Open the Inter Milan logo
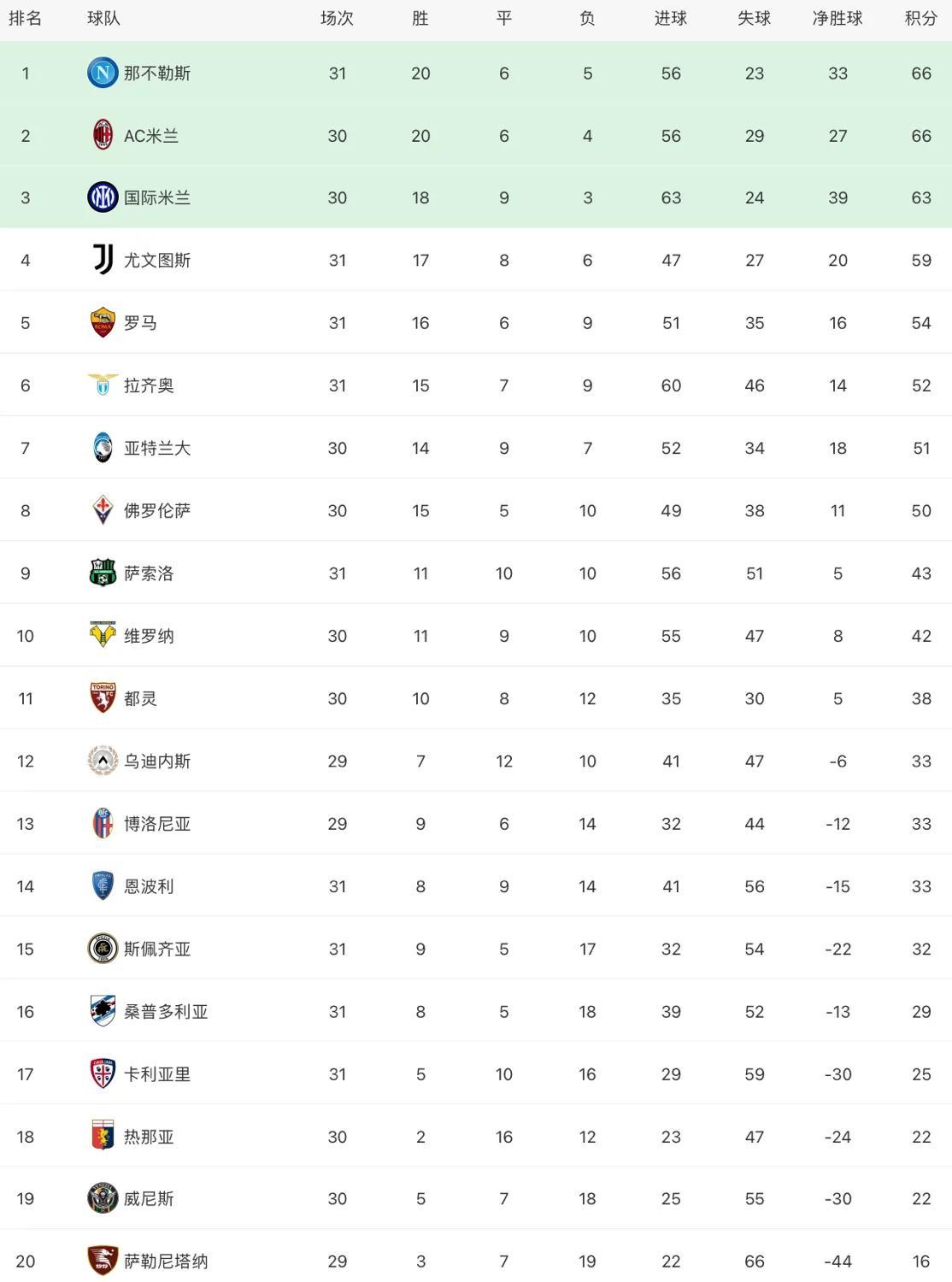Viewport: 952px width, 1282px height. tap(103, 197)
